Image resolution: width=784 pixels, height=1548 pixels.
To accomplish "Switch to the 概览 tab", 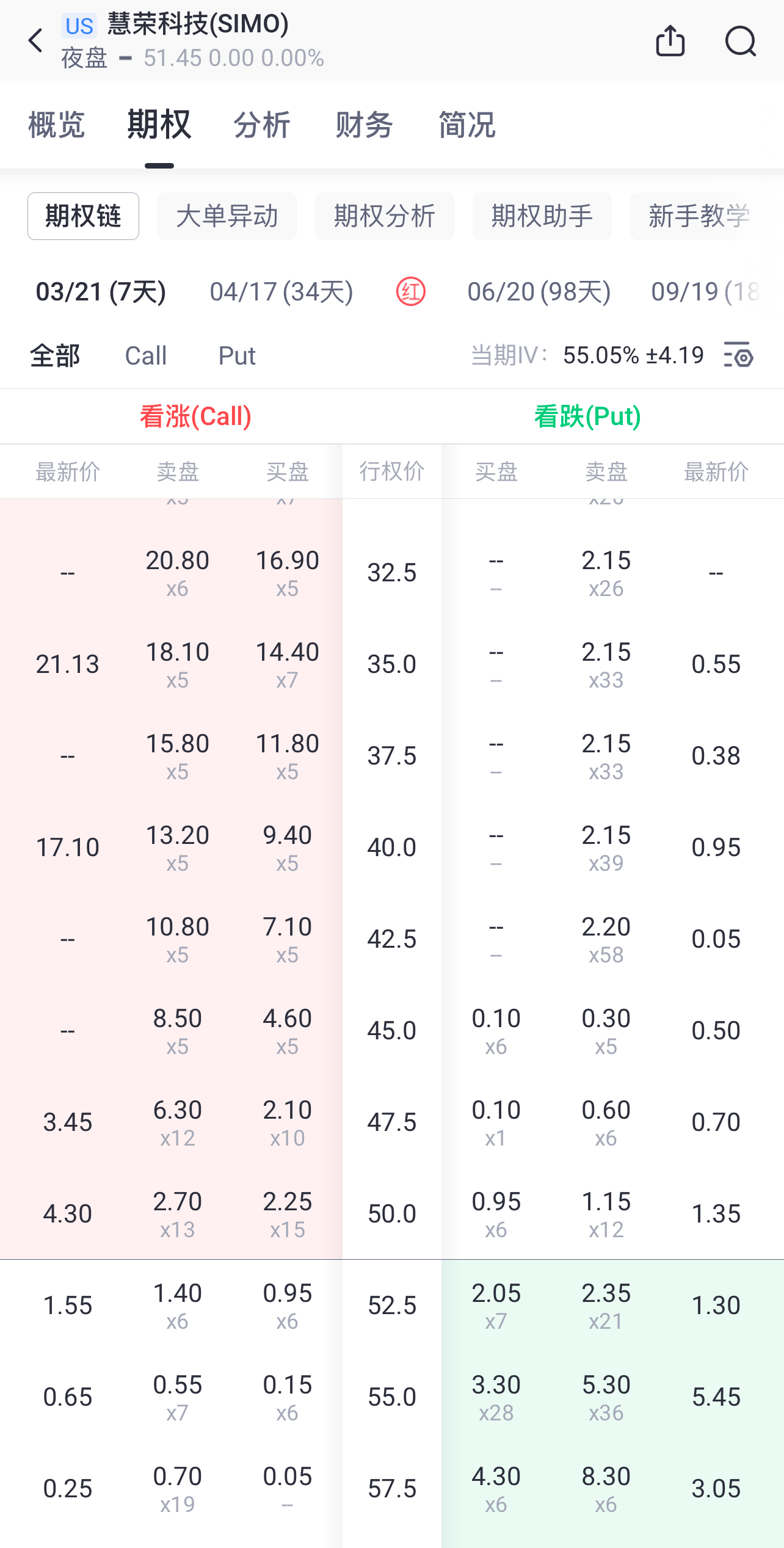I will tap(56, 125).
